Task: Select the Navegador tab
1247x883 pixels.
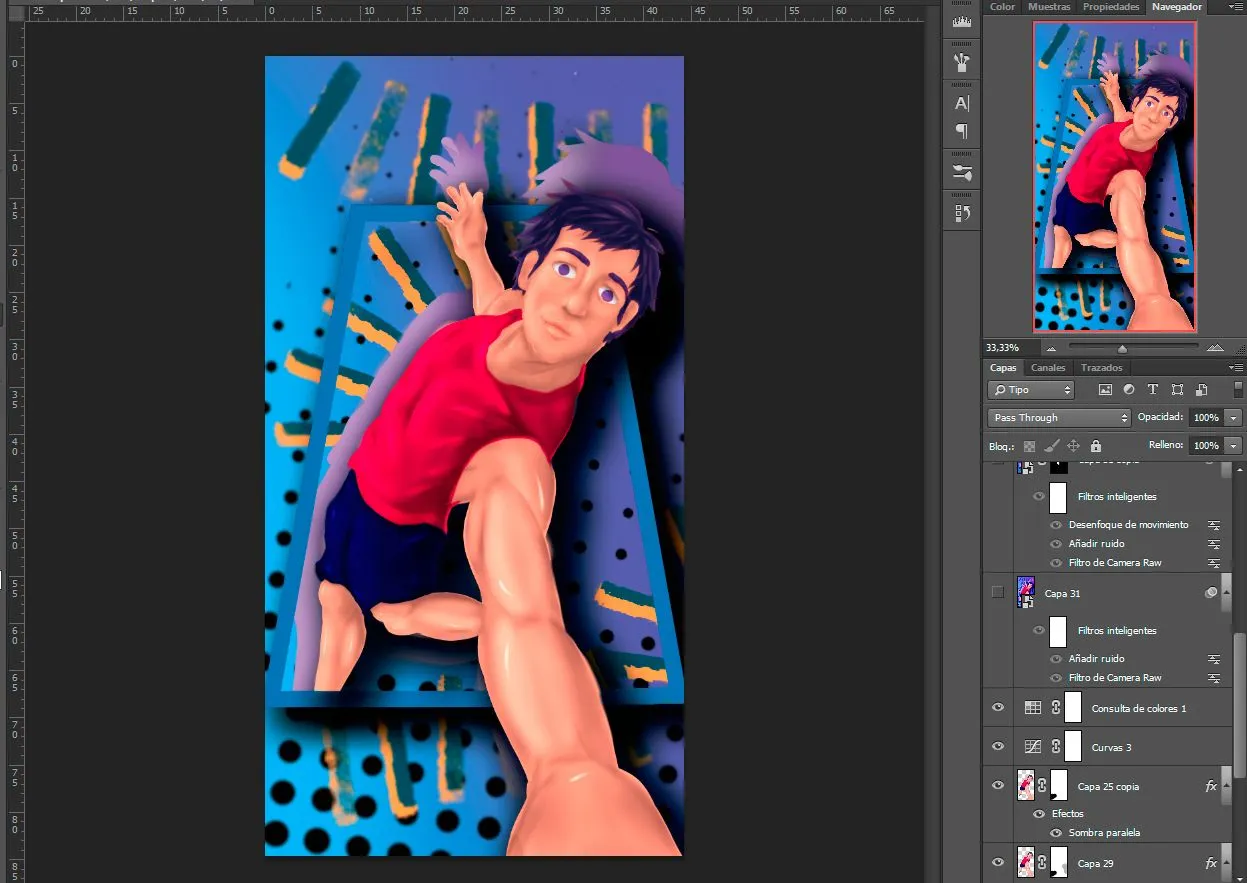Action: pos(1176,7)
